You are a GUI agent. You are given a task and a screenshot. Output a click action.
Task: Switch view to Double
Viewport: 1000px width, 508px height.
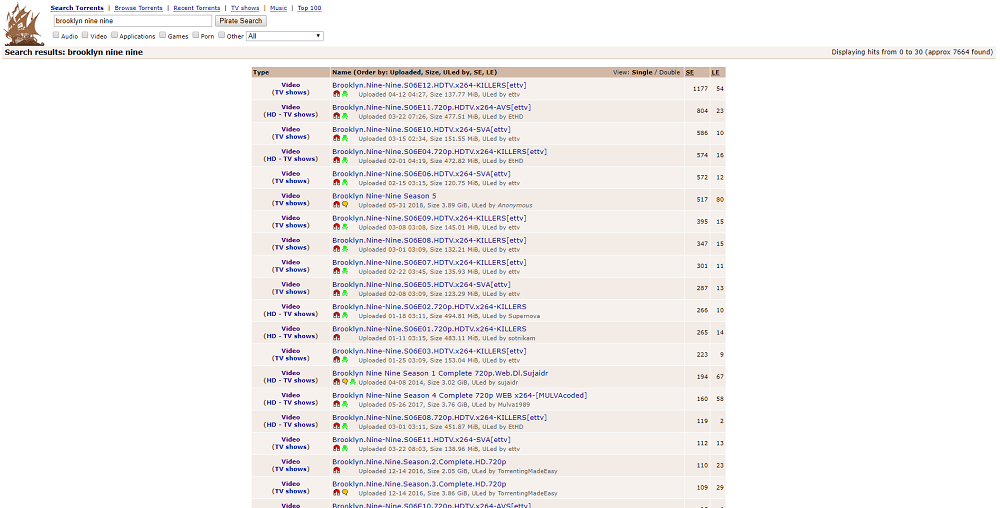(x=669, y=73)
